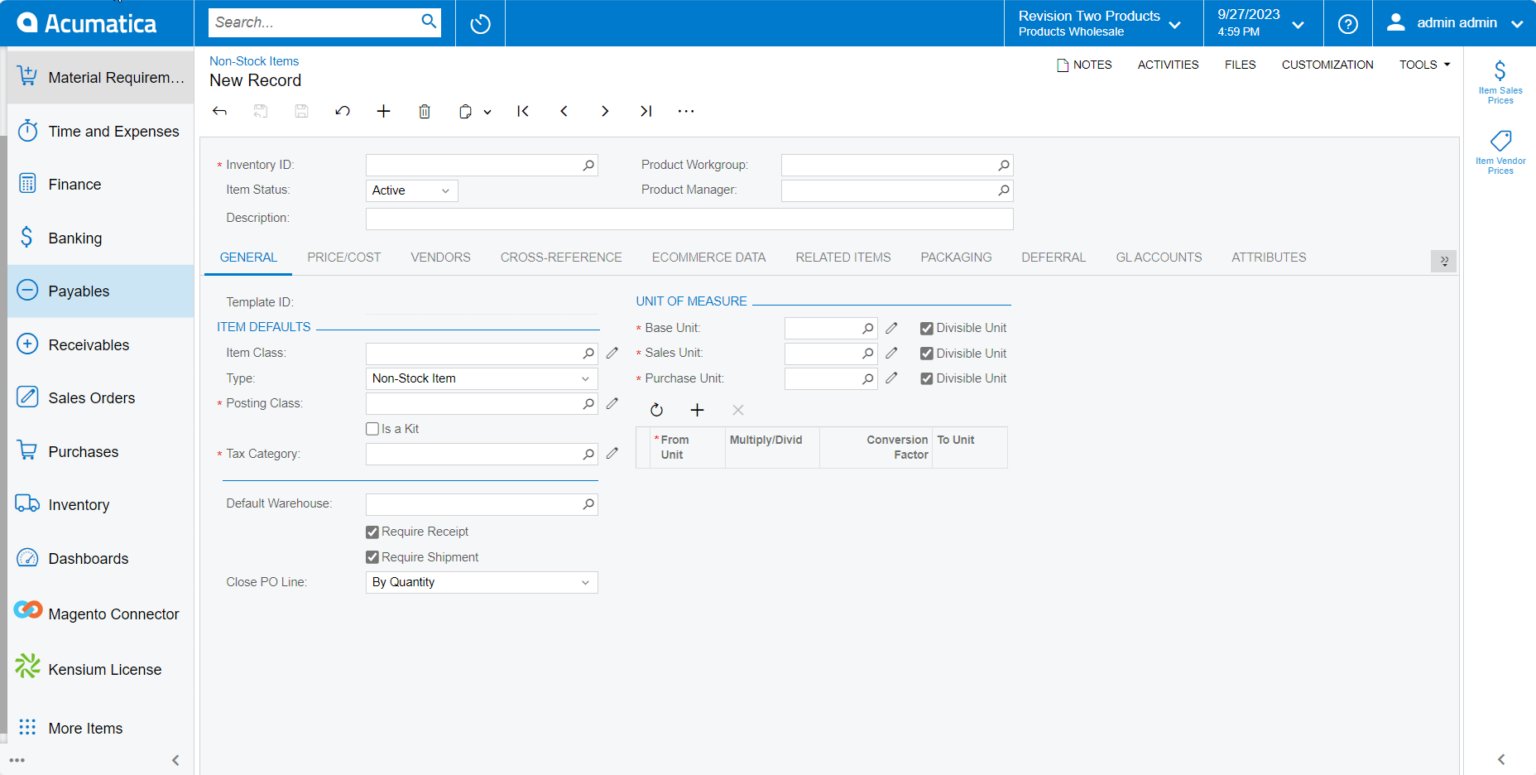The width and height of the screenshot is (1536, 775).
Task: Open the Item Vendor Prices side panel
Action: tap(1499, 150)
